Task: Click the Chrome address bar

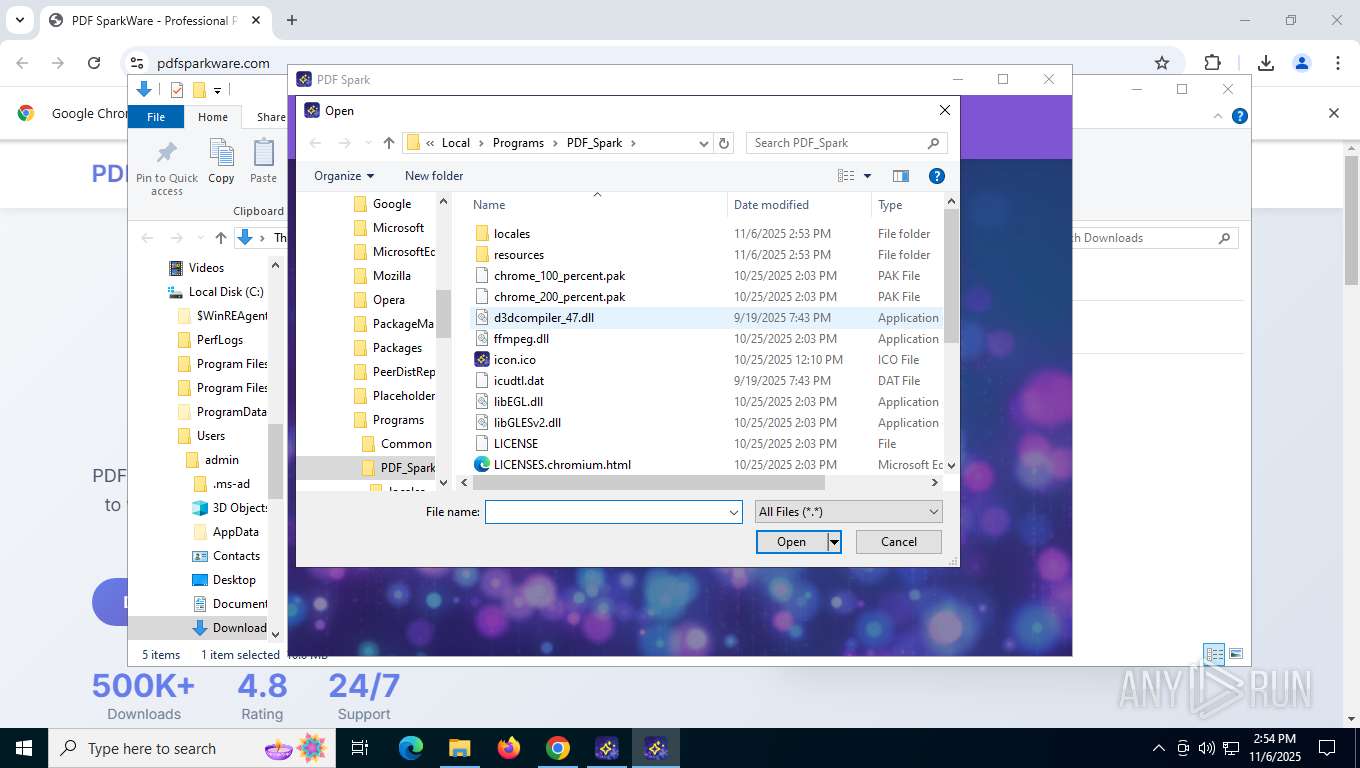Action: coord(640,63)
